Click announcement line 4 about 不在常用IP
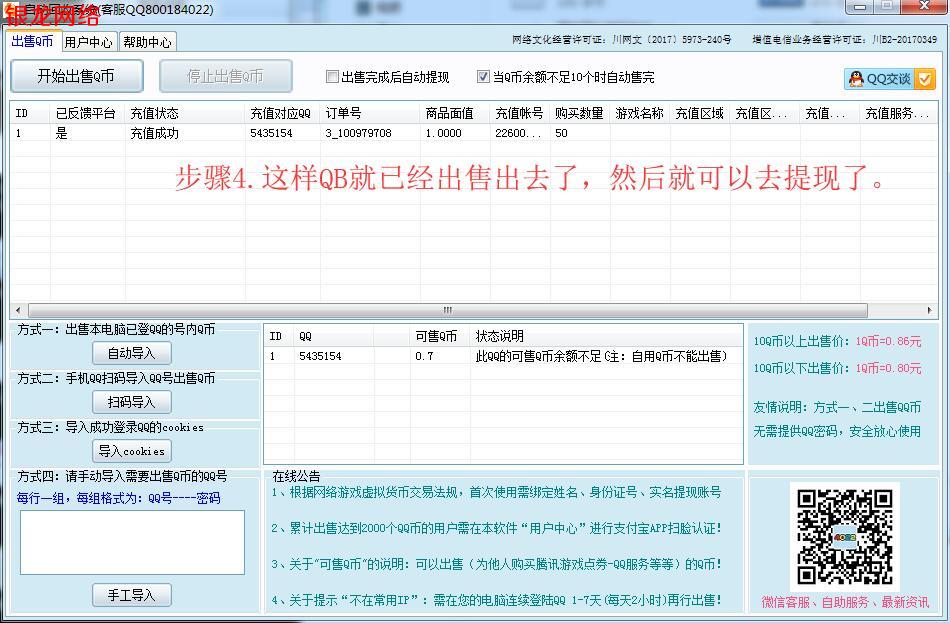Screen dimensions: 950x623 (496, 601)
